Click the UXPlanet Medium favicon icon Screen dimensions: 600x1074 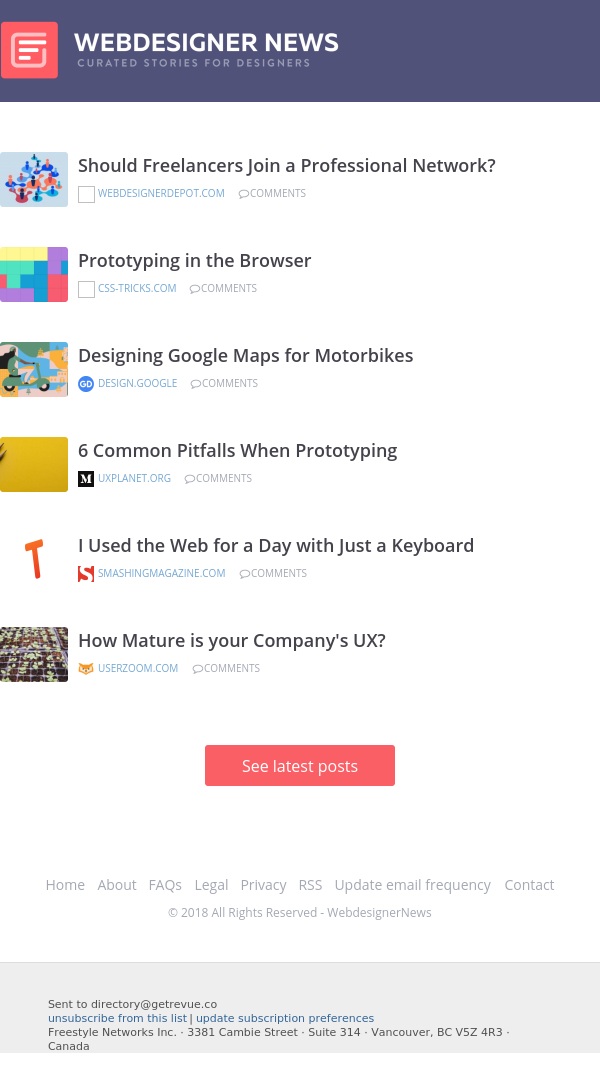tap(86, 479)
